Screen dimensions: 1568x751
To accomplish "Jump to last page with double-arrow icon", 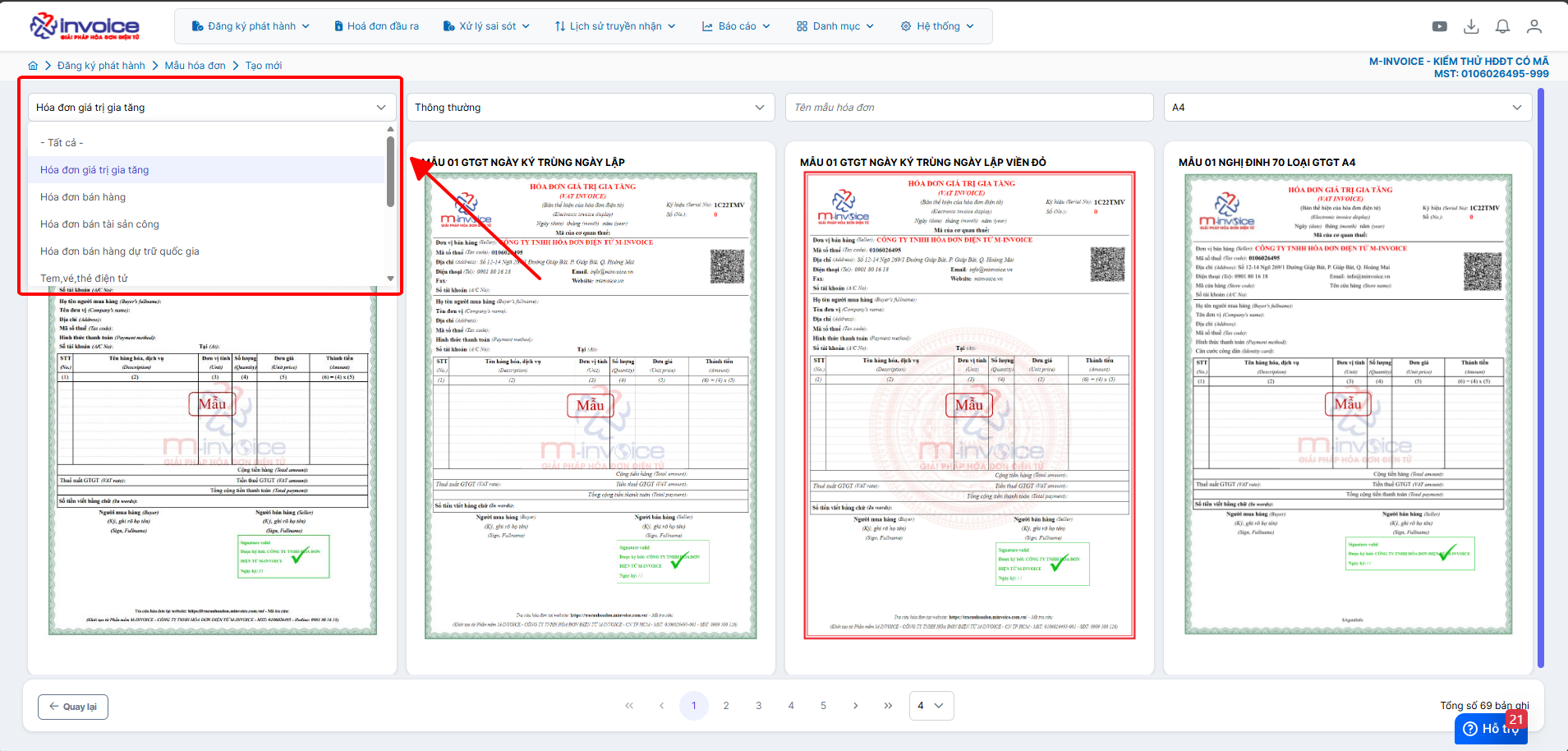I will click(888, 706).
